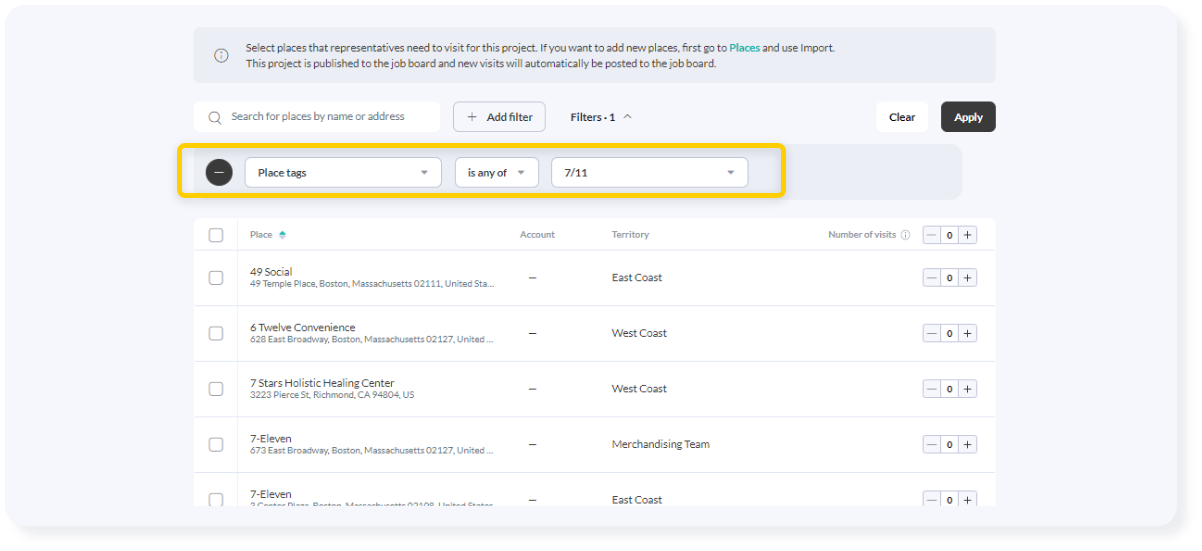Click the info icon next to Number of visits
The image size is (1202, 551).
pyautogui.click(x=905, y=235)
